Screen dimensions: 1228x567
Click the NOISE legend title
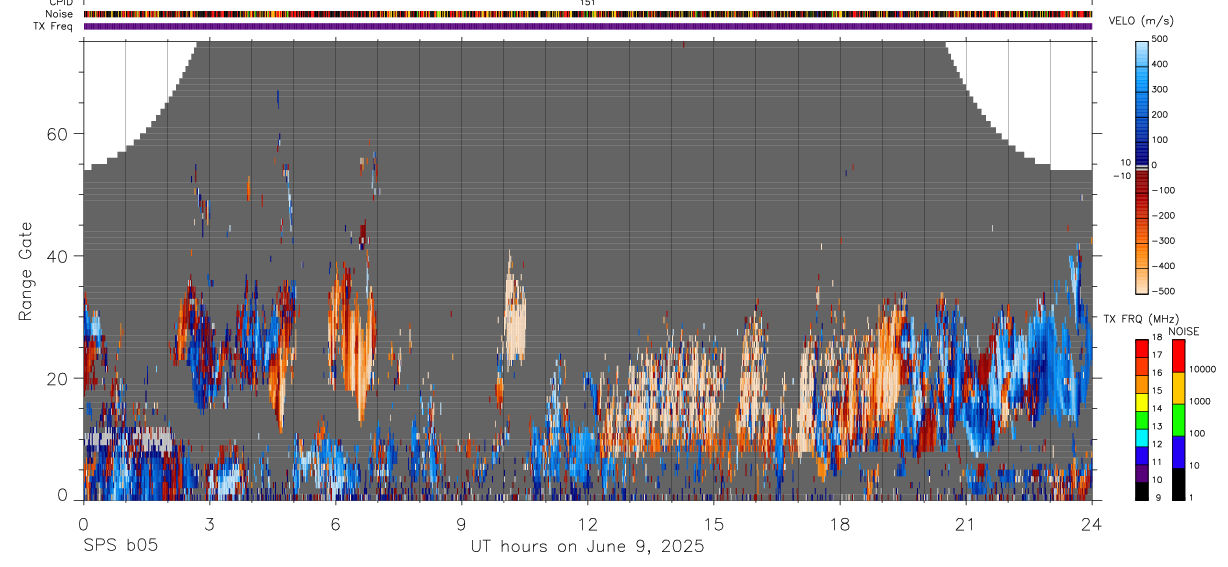point(1184,331)
